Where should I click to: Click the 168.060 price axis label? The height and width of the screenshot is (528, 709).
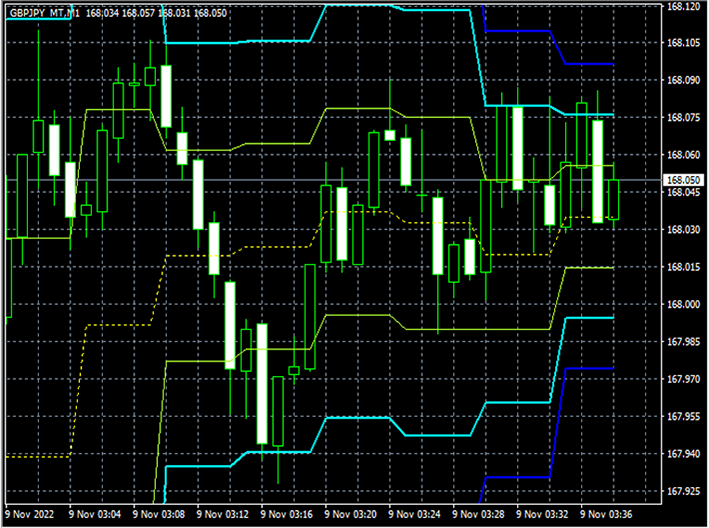pyautogui.click(x=683, y=155)
